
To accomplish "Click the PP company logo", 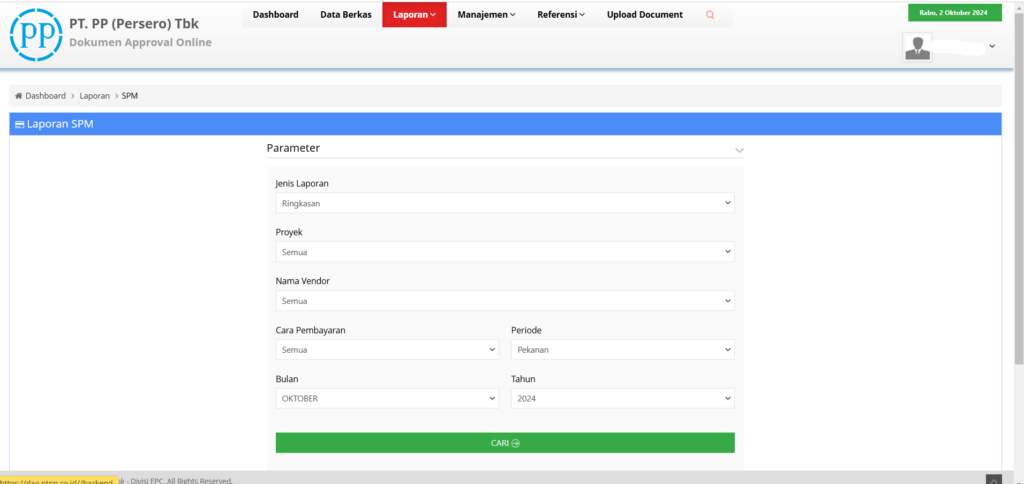I will tap(35, 33).
